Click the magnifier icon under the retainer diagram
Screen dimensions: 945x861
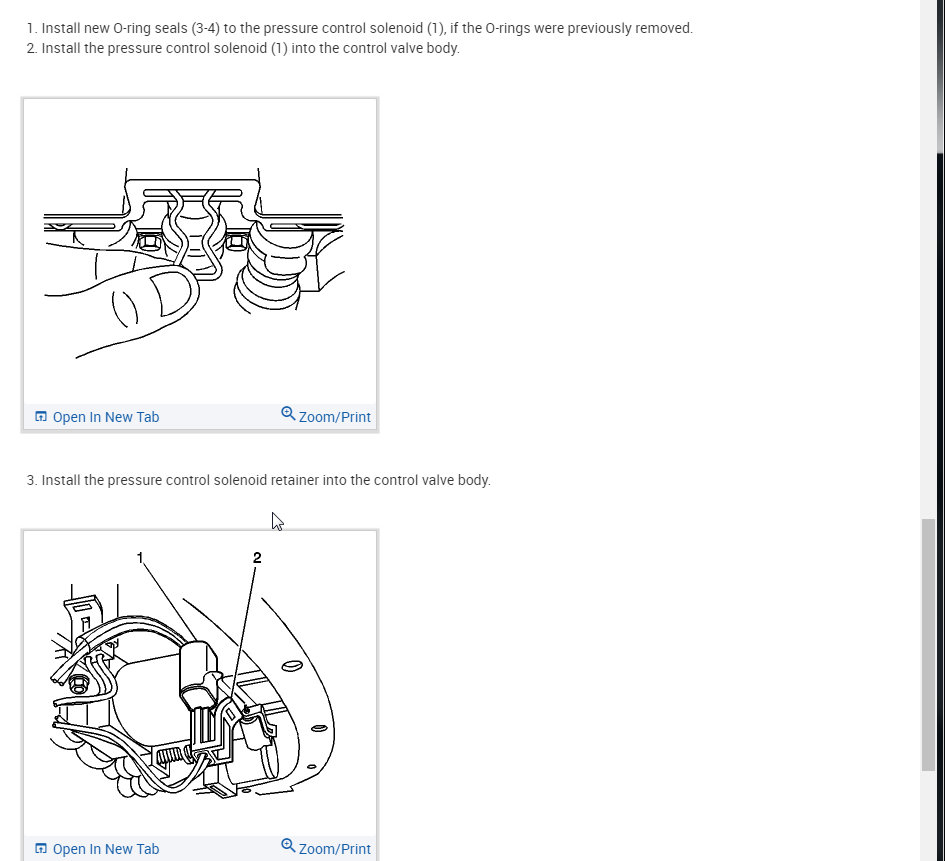click(288, 414)
